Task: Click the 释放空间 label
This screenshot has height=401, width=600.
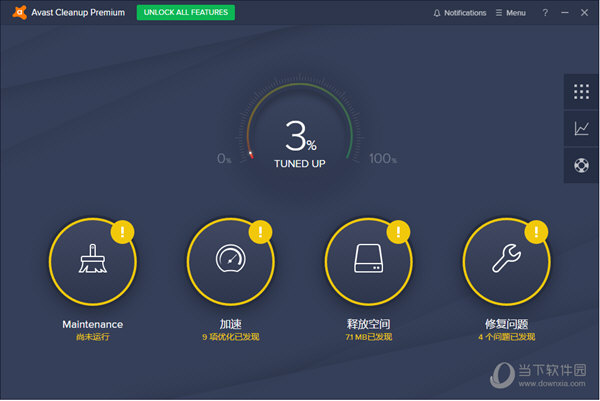Action: click(x=368, y=324)
